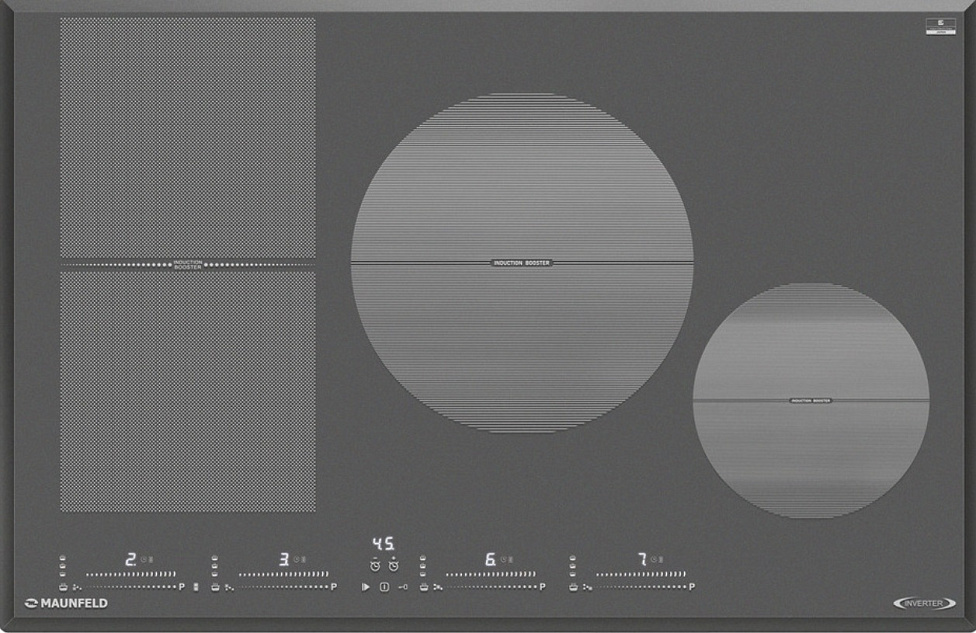Tap power slider of zone showing 2
Viewport: 976px width, 633px height.
(x=130, y=574)
